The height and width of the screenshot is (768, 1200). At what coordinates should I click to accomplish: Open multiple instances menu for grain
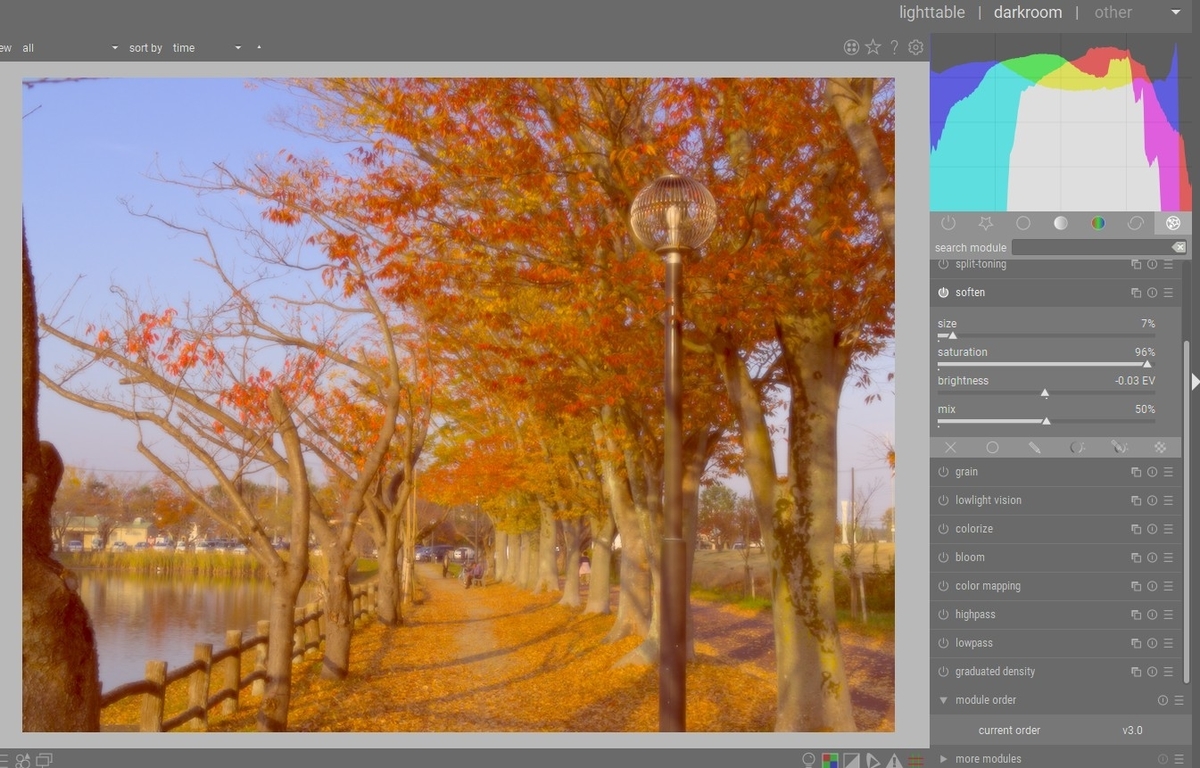pos(1136,472)
